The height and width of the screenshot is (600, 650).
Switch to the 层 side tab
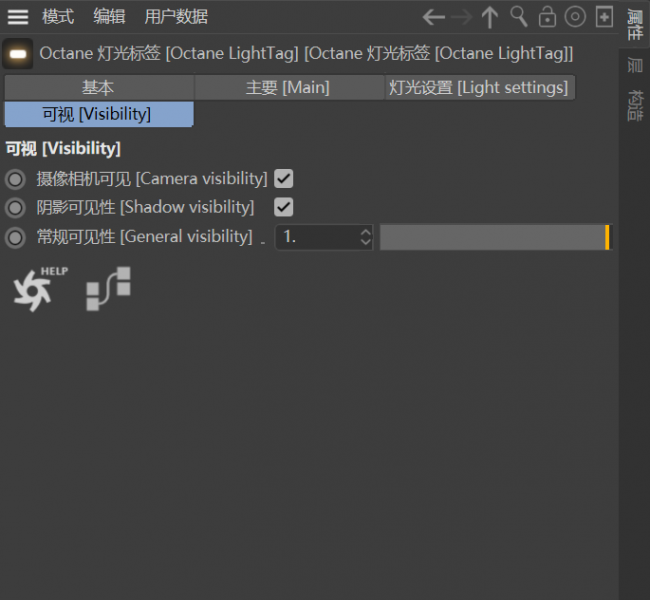(x=635, y=65)
